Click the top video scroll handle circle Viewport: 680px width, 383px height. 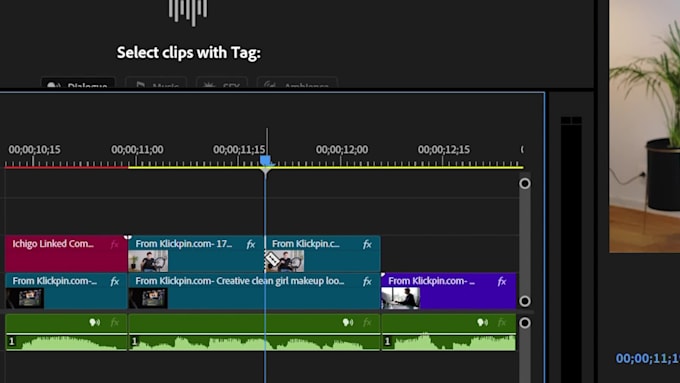tap(525, 183)
